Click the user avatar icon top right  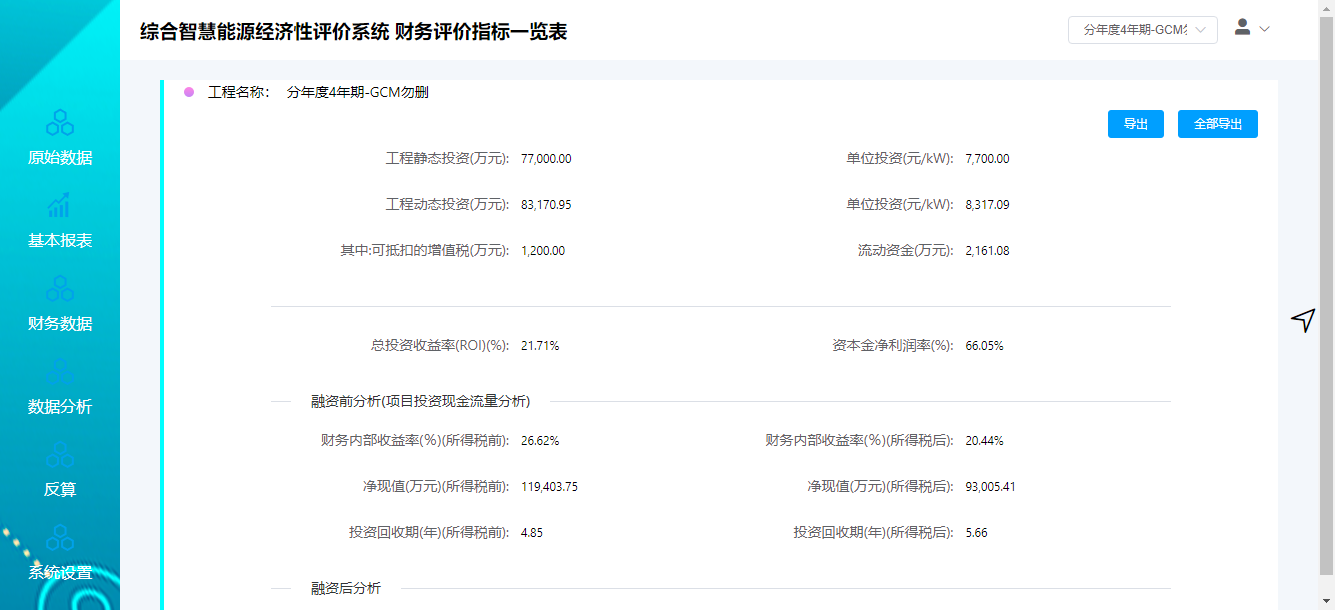click(x=1243, y=29)
